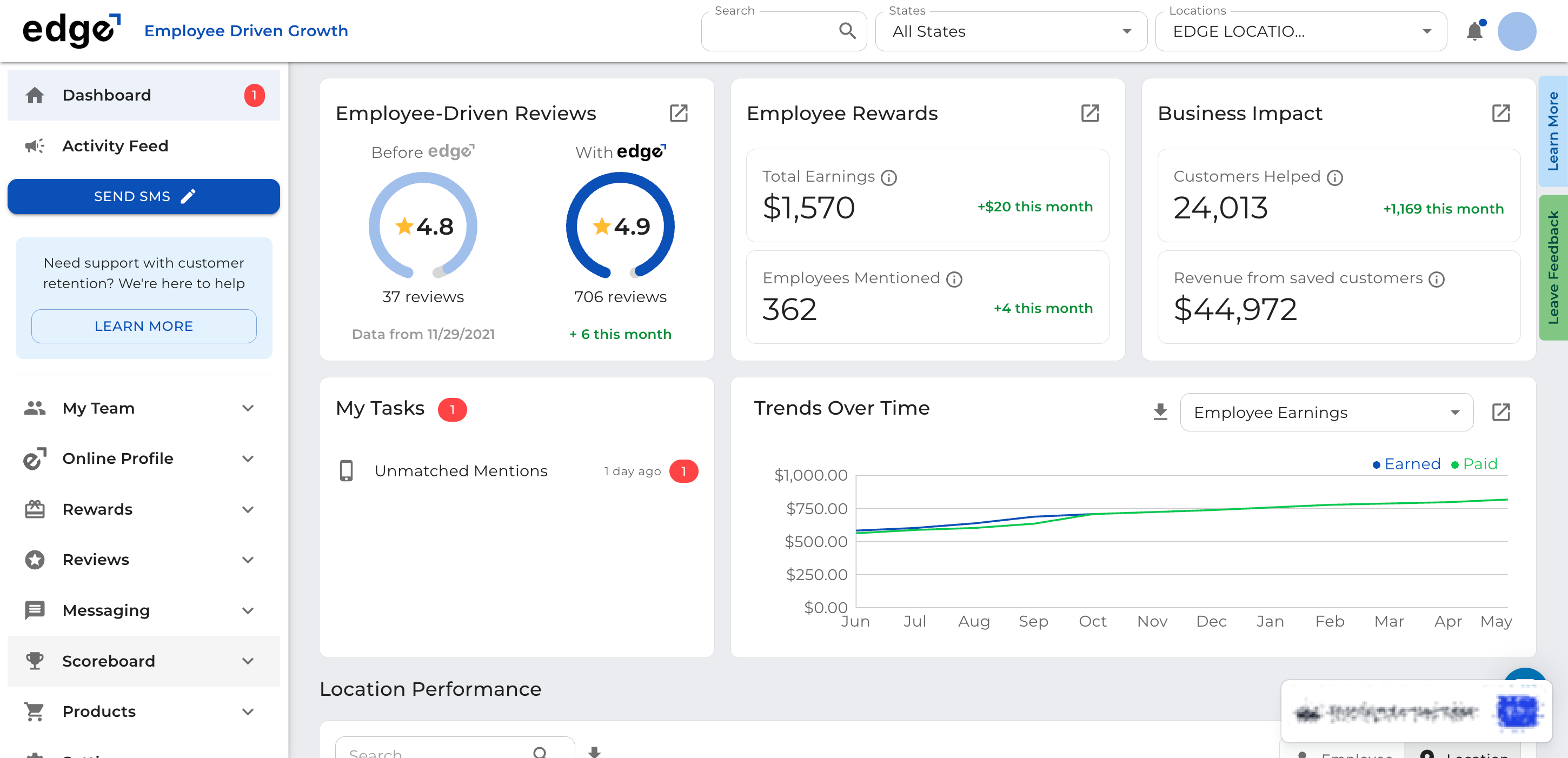Click the Rewards gift icon
This screenshot has height=758, width=1568.
click(x=35, y=509)
